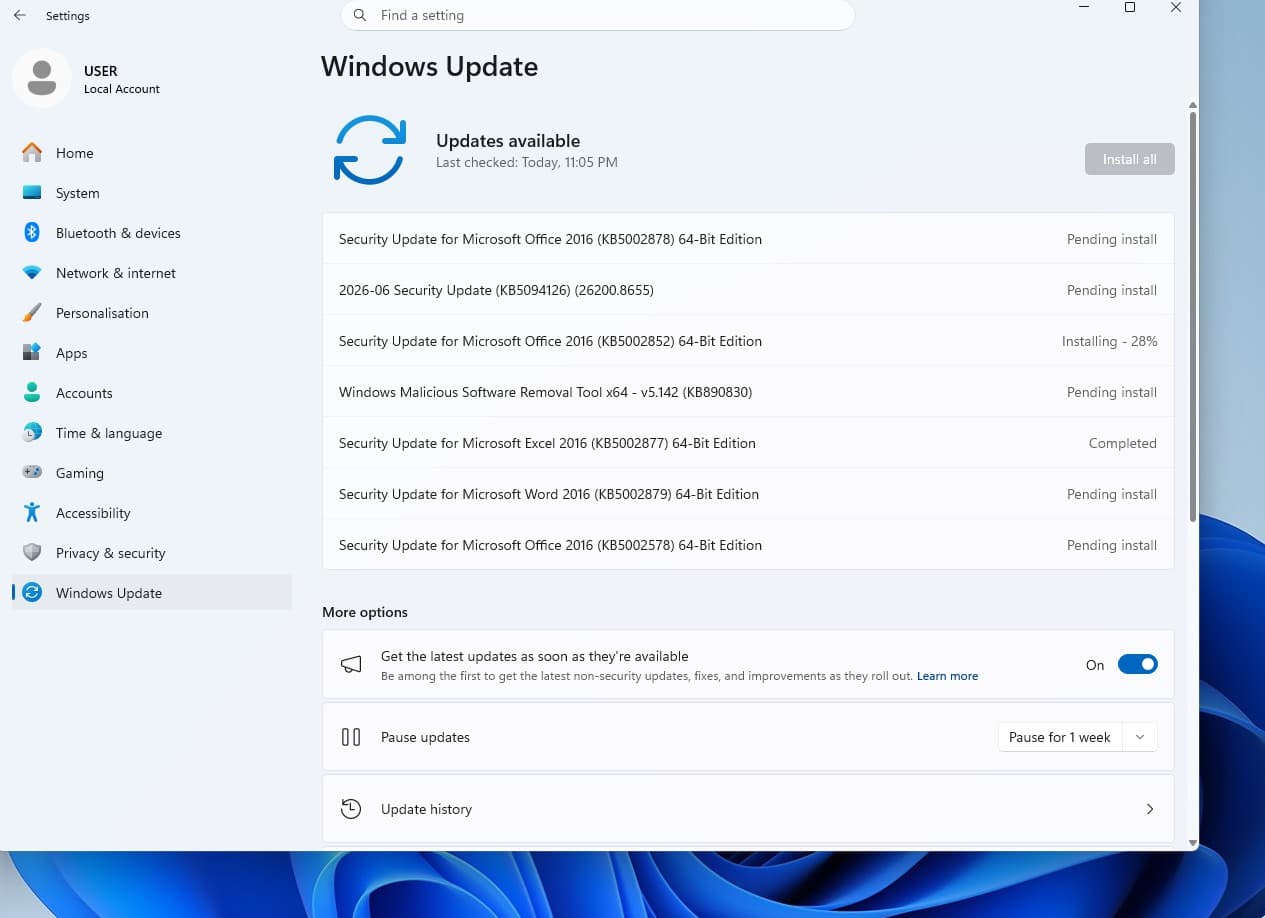Screen dimensions: 1265x918
Task: Click the Install all button
Action: [1130, 159]
